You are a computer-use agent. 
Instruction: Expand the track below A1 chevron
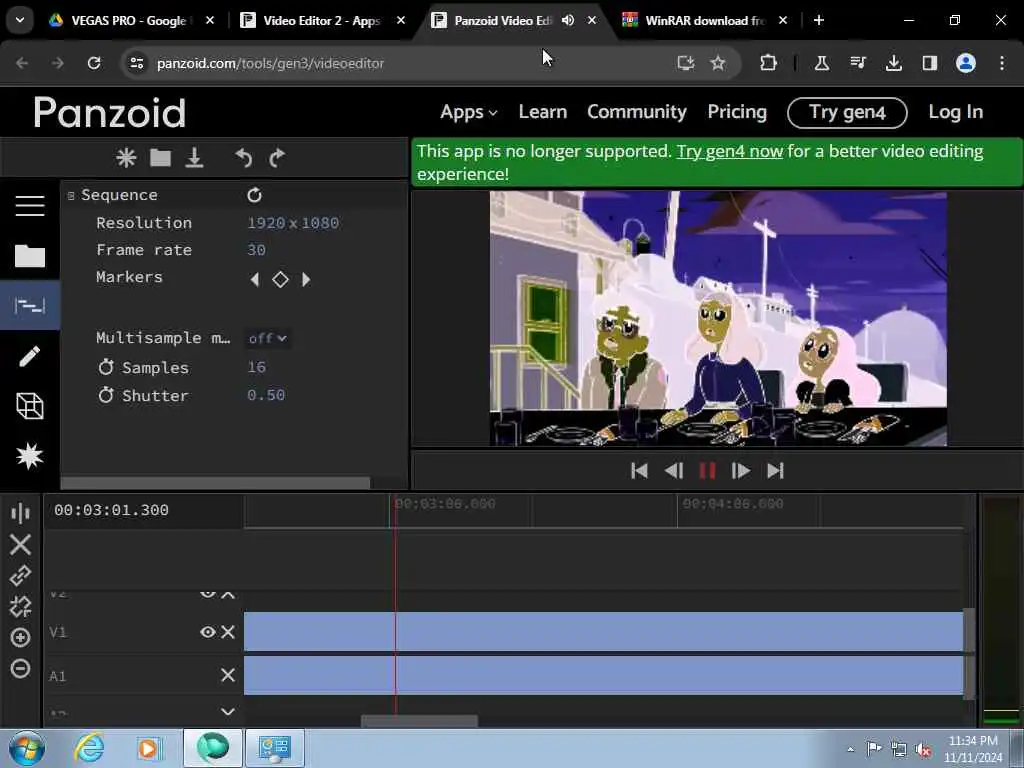(228, 712)
